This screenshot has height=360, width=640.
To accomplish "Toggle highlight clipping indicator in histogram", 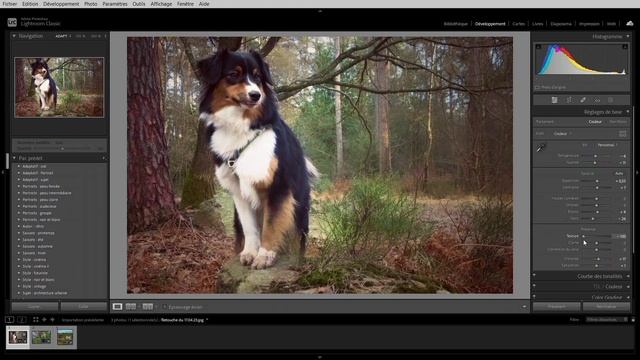I will [x=625, y=47].
